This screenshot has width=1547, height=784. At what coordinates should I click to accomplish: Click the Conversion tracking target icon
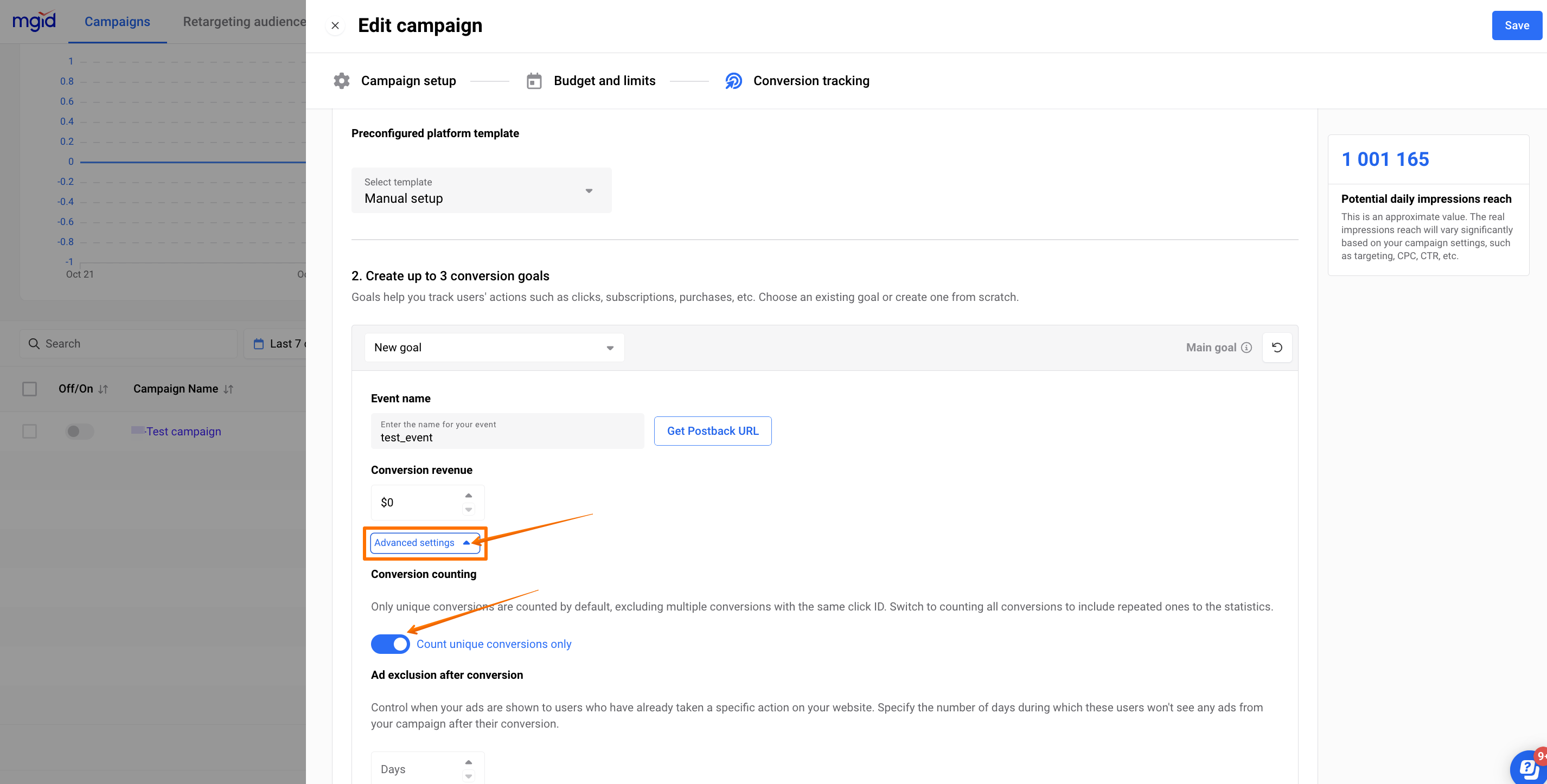tap(733, 80)
